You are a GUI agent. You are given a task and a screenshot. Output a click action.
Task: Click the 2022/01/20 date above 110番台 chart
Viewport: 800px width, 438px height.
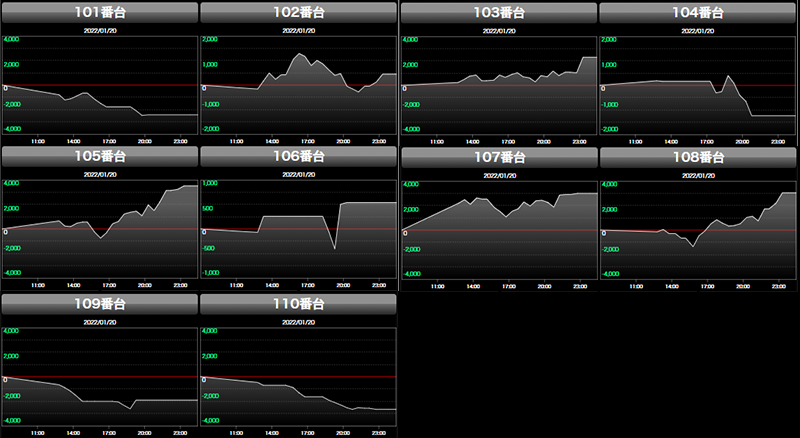click(299, 320)
